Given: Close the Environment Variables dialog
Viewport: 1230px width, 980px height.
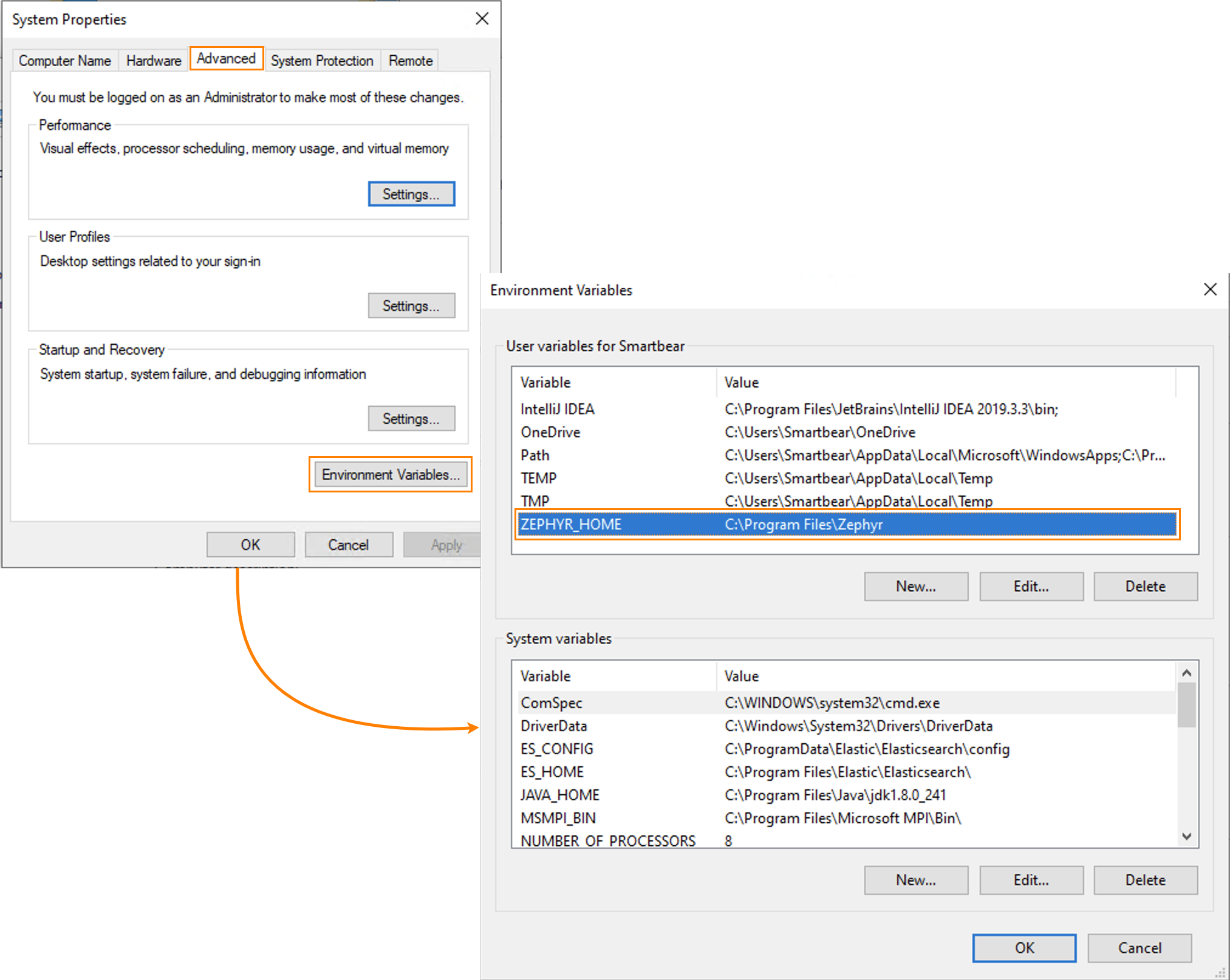Looking at the screenshot, I should pyautogui.click(x=1209, y=290).
